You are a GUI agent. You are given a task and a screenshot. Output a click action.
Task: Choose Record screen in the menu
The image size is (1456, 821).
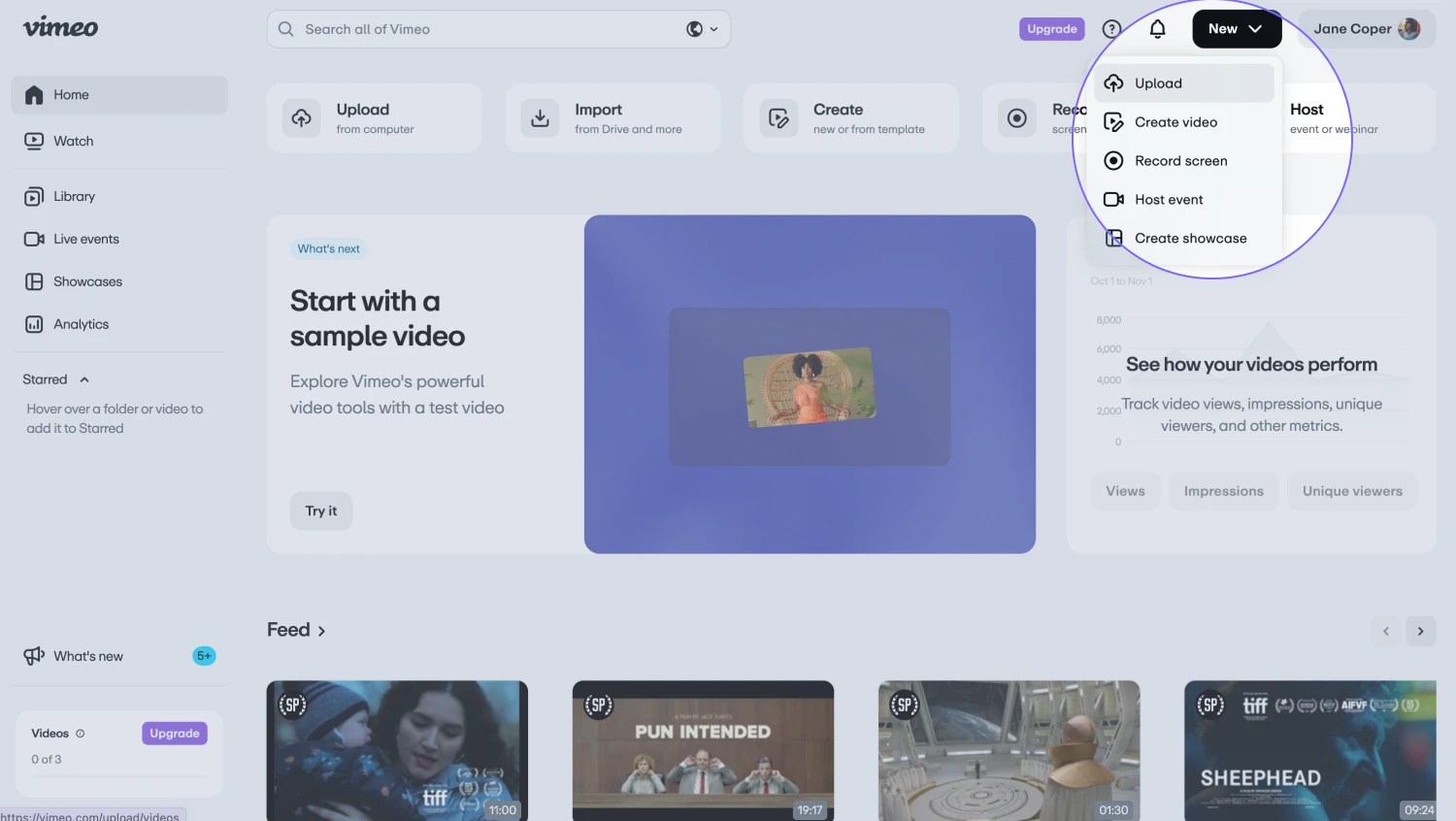tap(1180, 161)
